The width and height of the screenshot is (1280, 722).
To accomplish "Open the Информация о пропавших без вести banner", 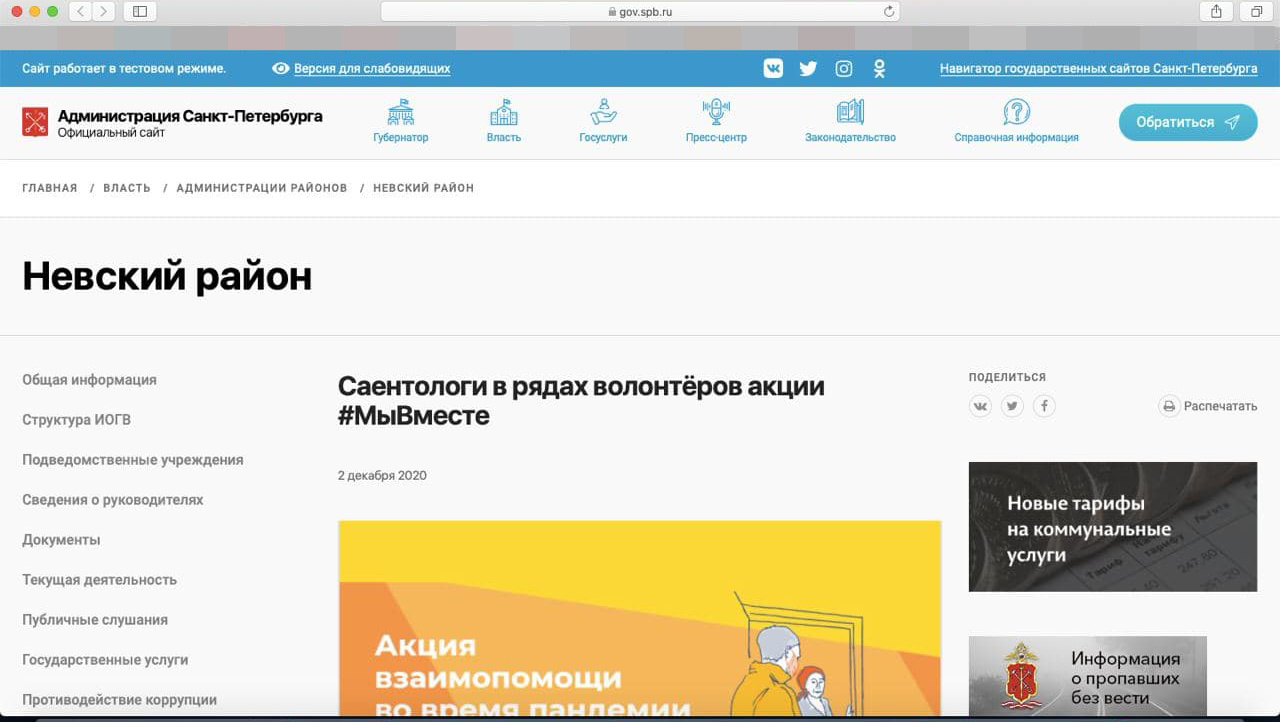I will pos(1088,677).
